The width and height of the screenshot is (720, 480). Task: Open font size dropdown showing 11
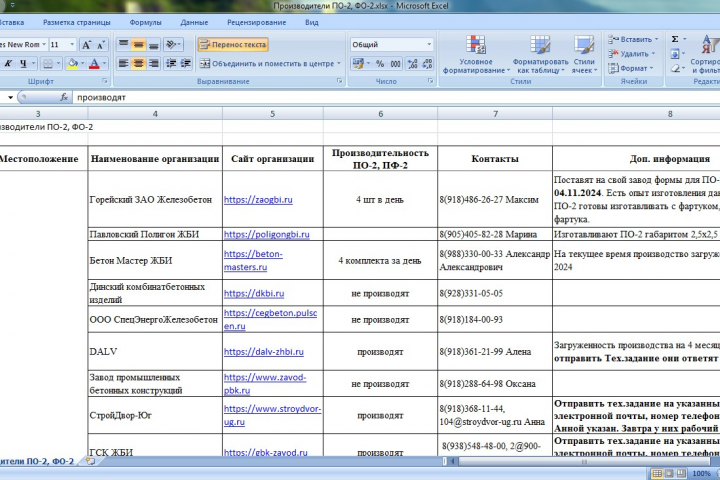click(x=72, y=45)
